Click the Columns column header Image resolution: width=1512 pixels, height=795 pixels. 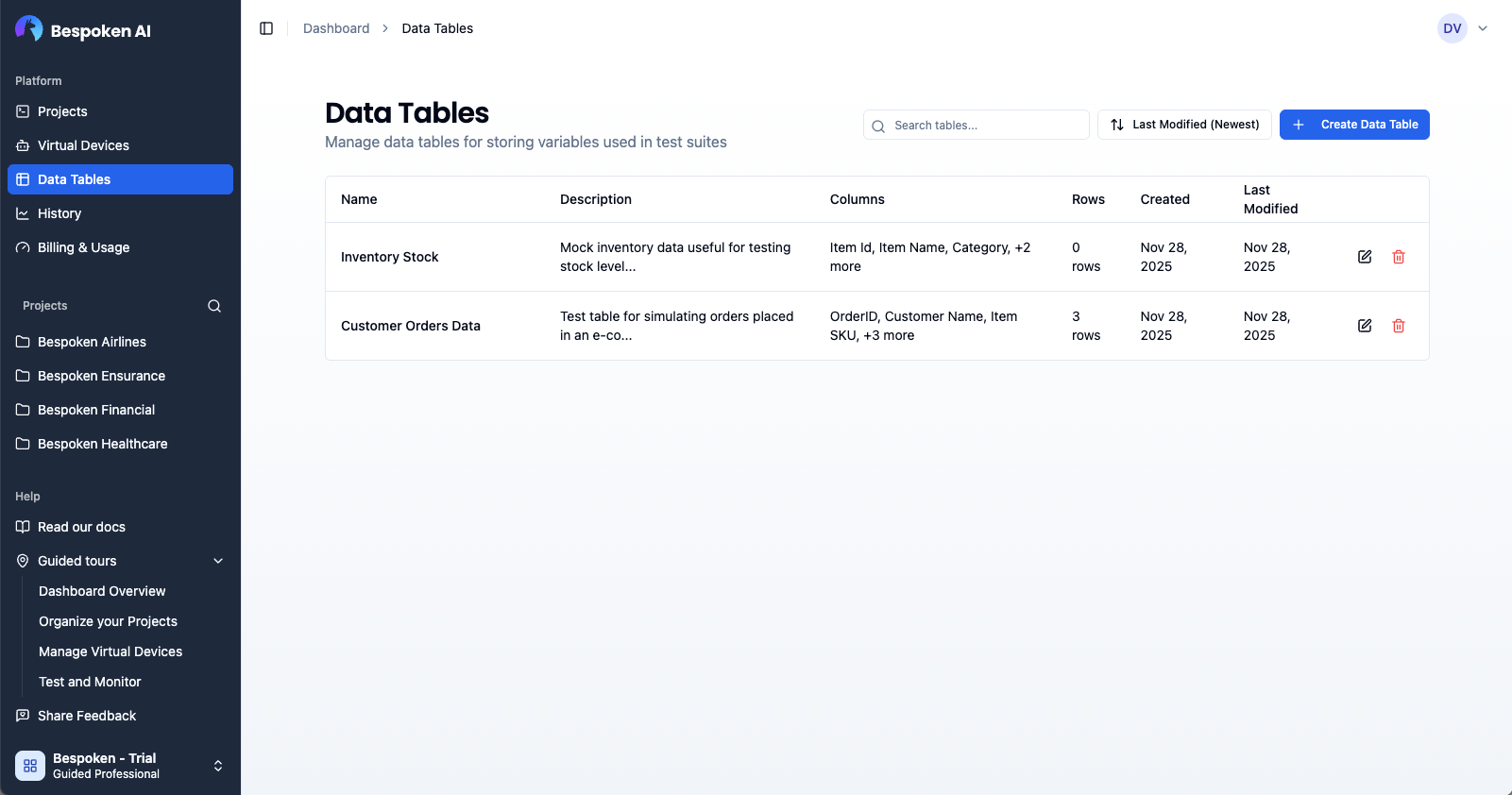coord(858,199)
